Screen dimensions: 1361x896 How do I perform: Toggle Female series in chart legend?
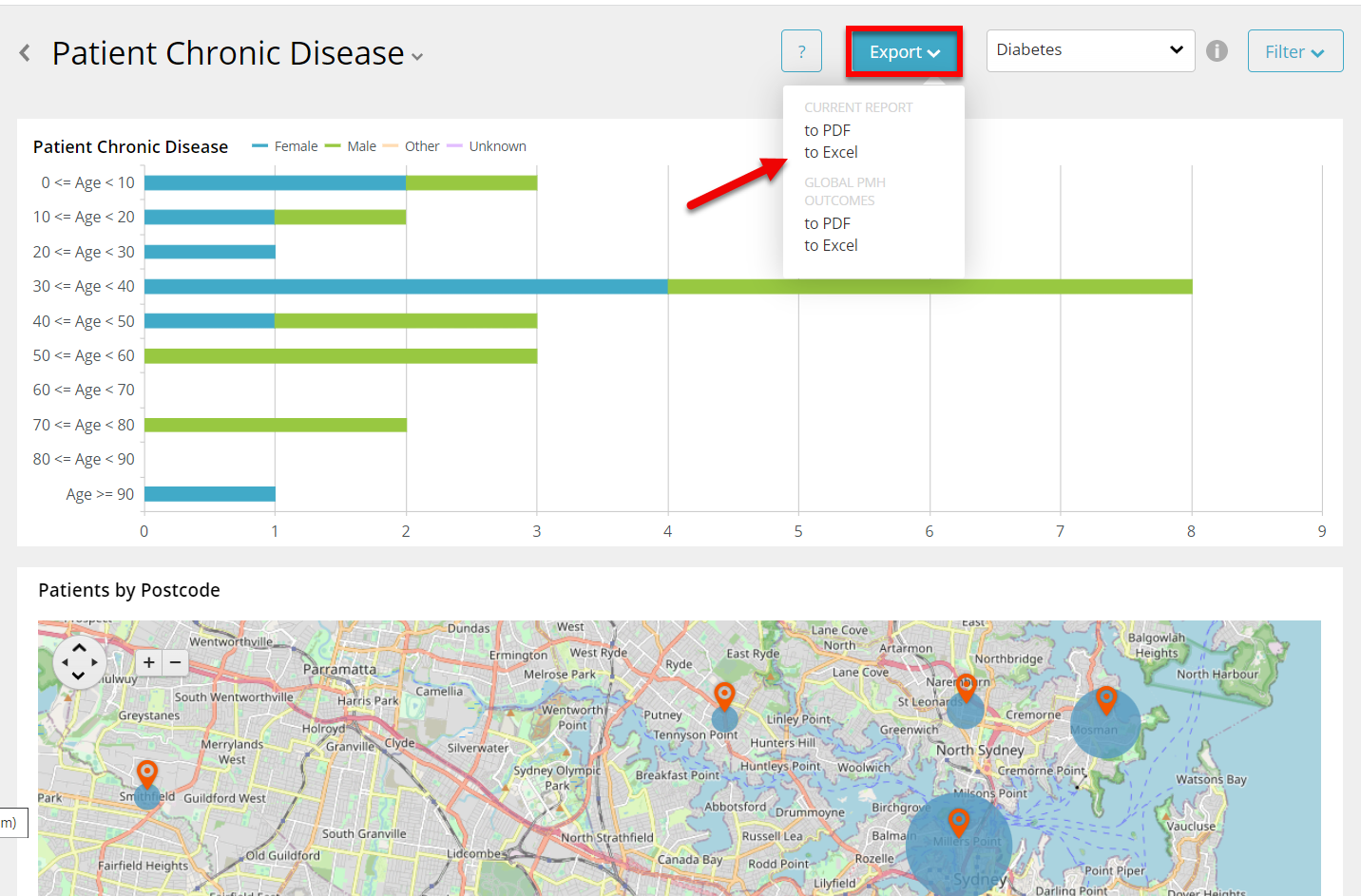pos(285,146)
